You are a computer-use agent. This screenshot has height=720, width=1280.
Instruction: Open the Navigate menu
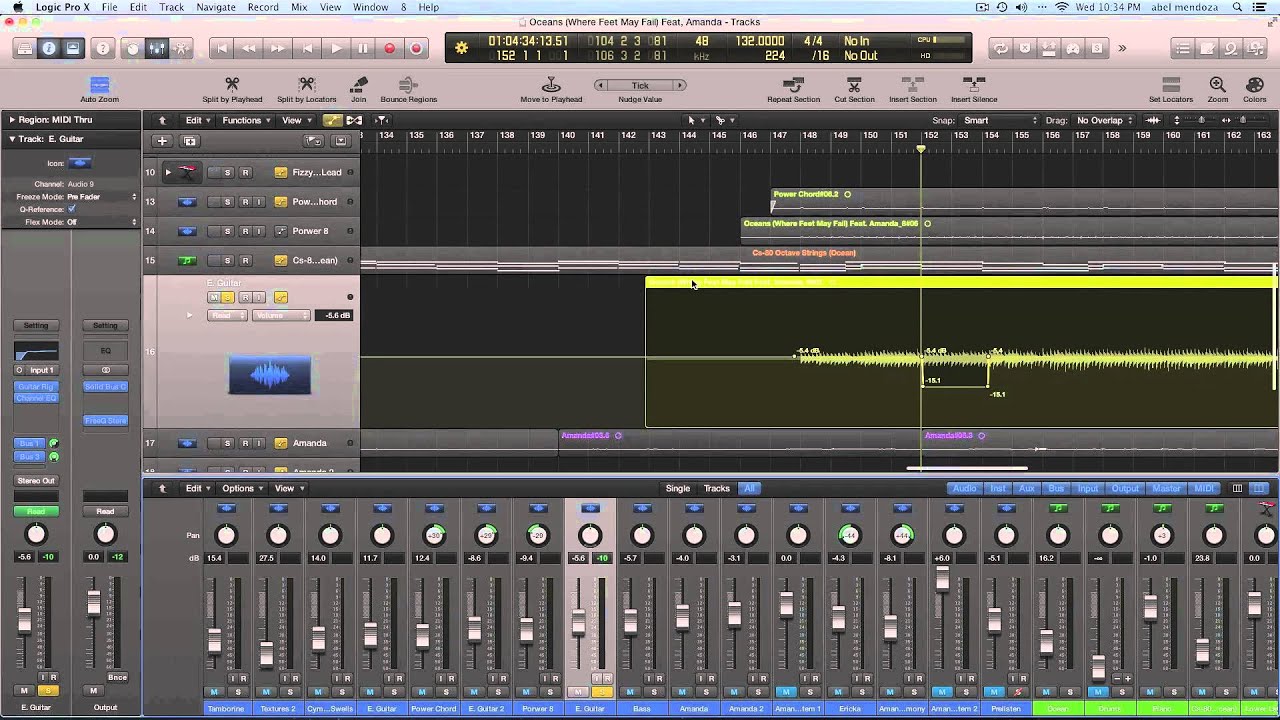(x=215, y=7)
